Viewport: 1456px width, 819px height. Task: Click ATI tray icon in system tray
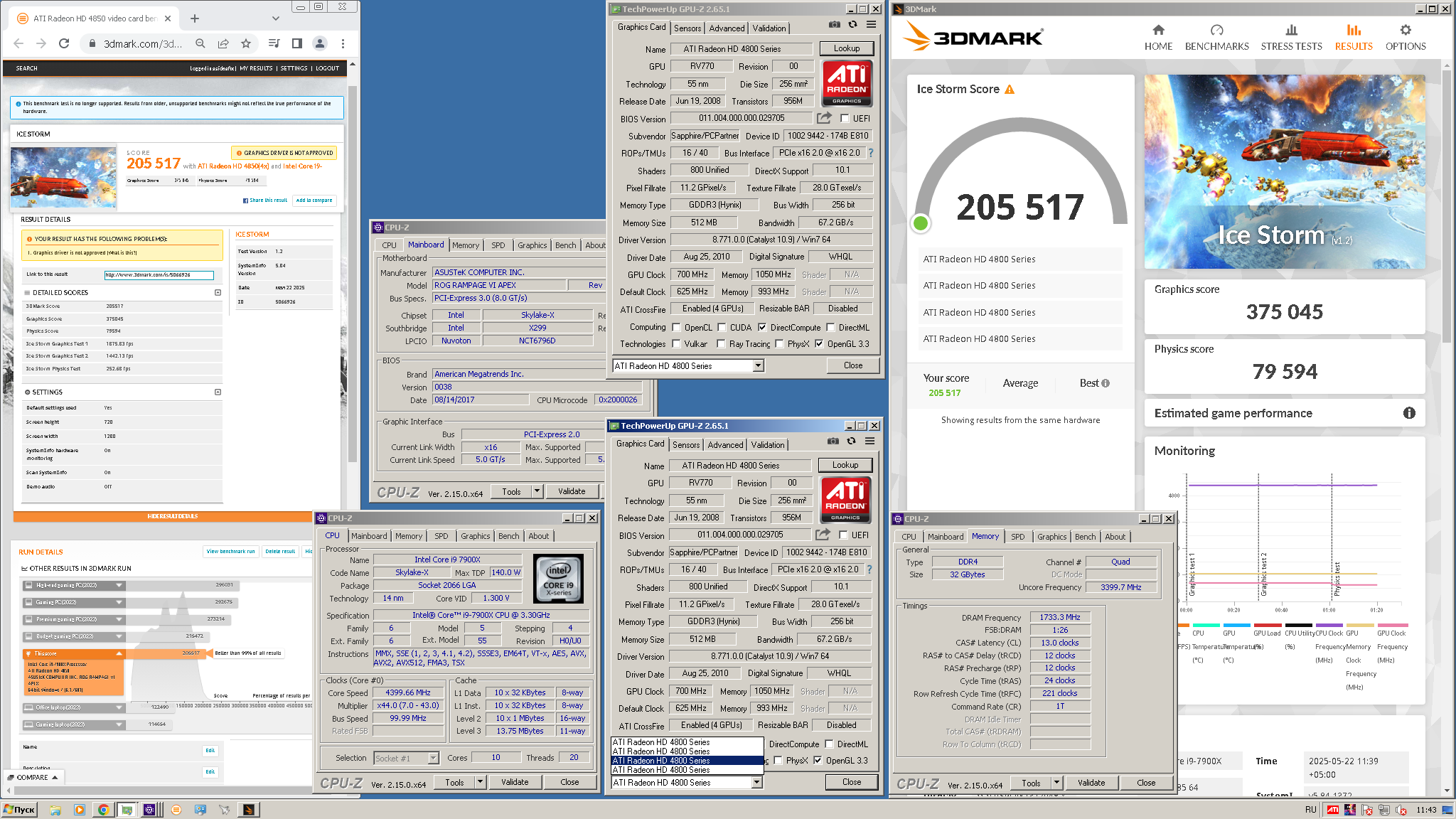[x=1332, y=810]
